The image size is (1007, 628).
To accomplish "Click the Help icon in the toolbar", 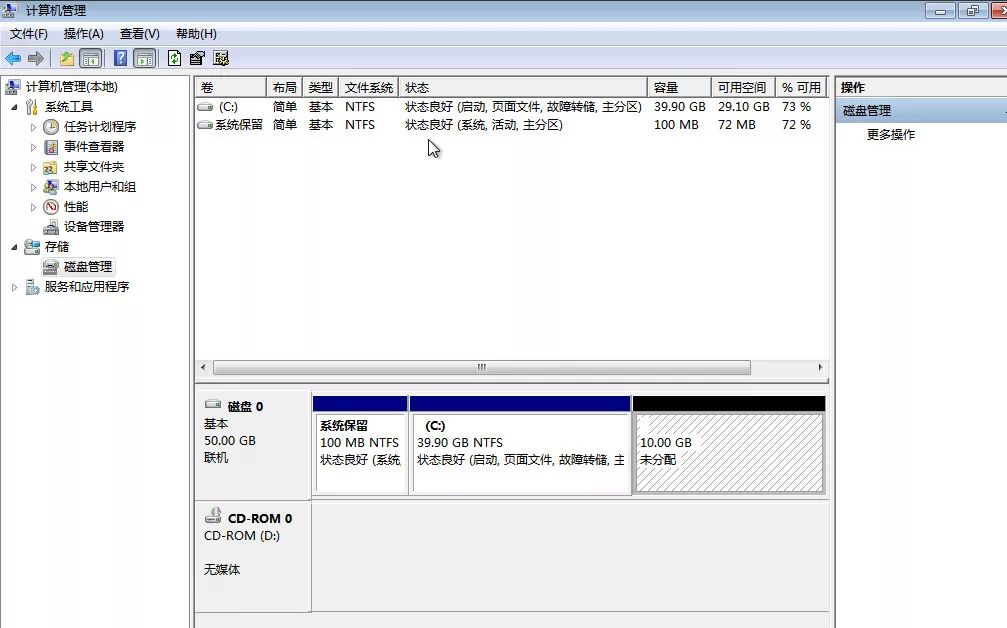I will (x=120, y=58).
